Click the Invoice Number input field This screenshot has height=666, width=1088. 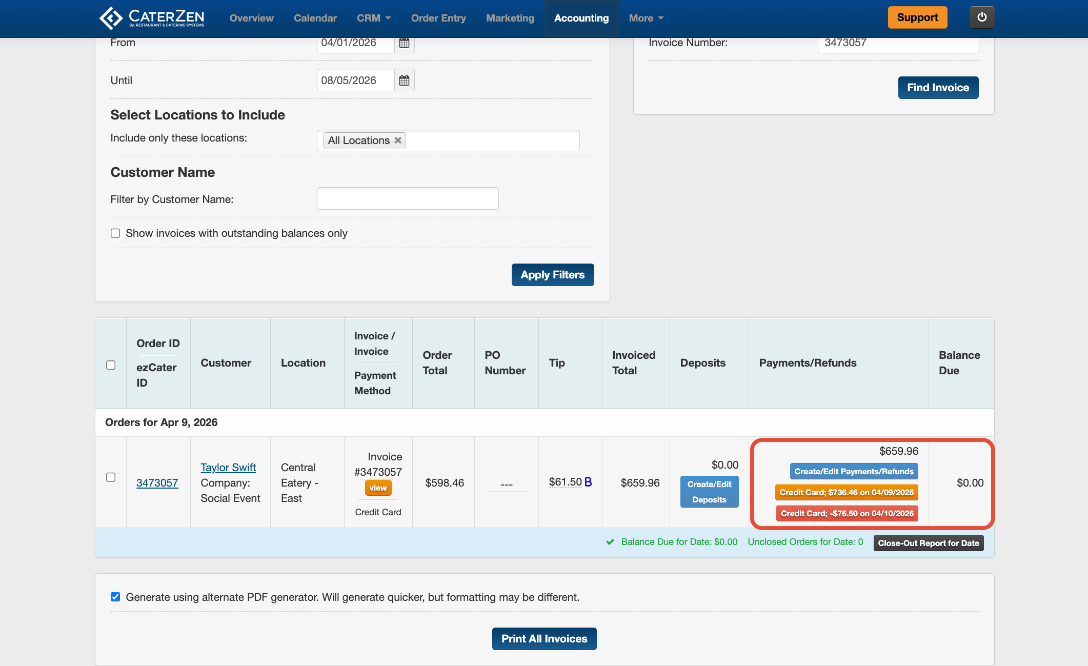pos(898,44)
